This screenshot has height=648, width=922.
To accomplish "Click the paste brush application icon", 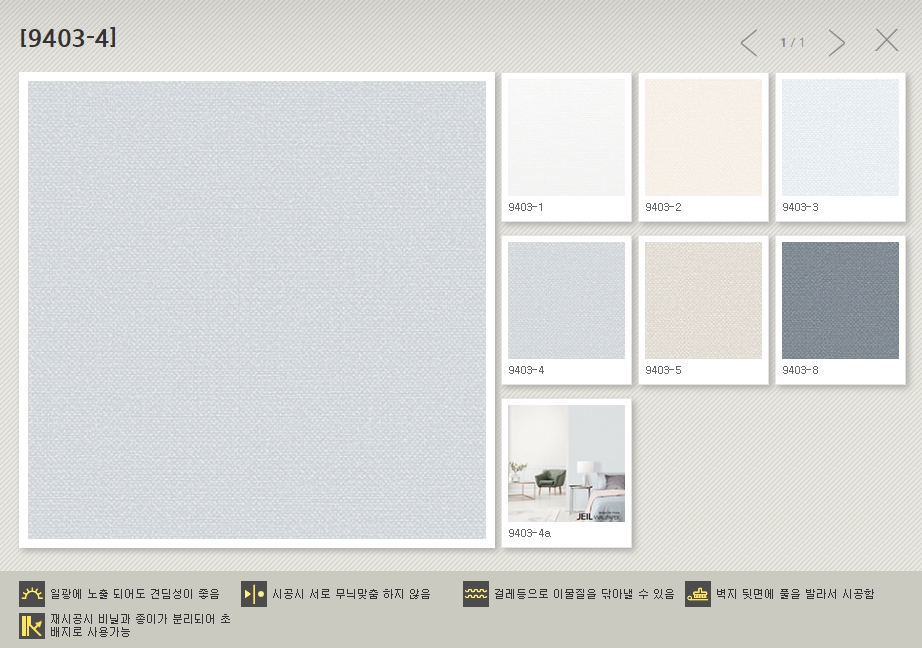I will pos(698,594).
